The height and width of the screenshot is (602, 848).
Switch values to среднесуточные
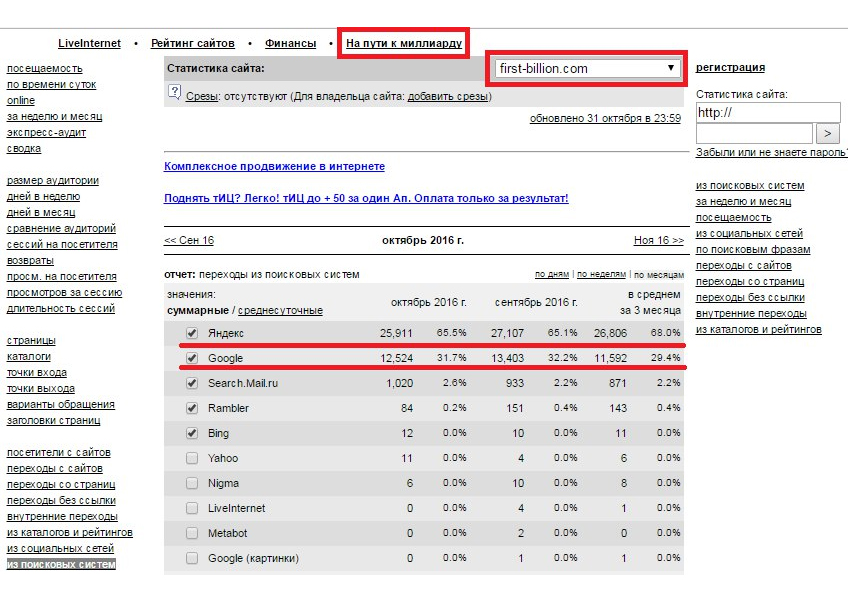click(280, 310)
